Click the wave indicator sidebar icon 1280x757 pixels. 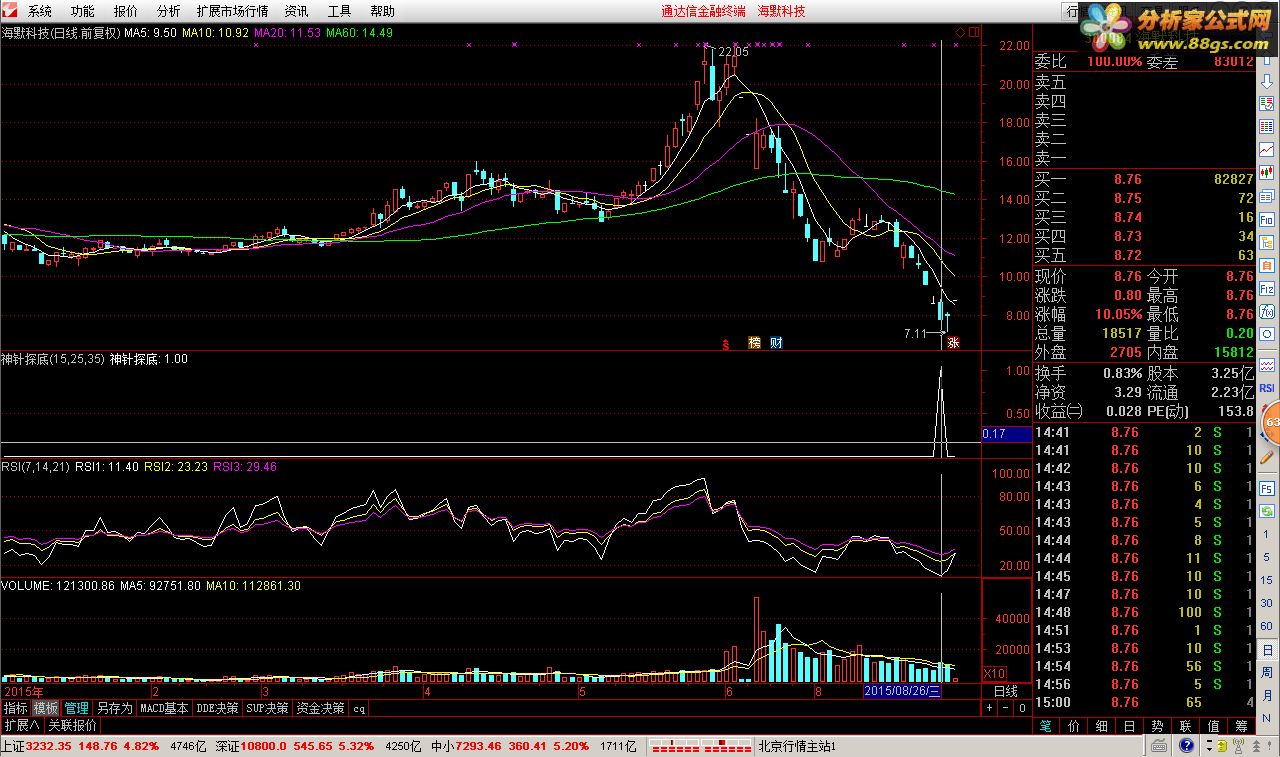pos(1267,364)
